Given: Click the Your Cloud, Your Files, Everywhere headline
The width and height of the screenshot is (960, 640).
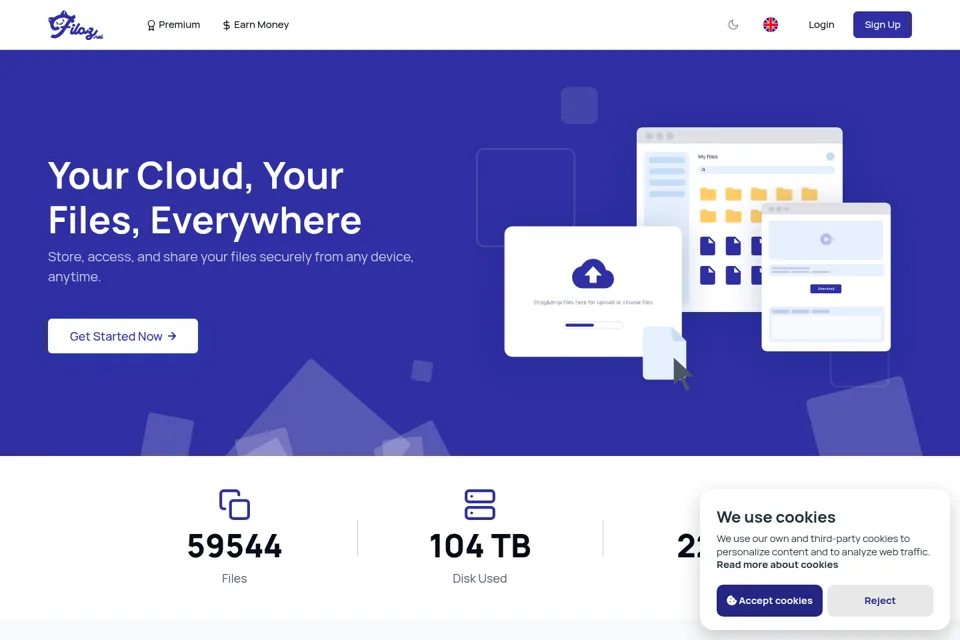Looking at the screenshot, I should pyautogui.click(x=204, y=197).
